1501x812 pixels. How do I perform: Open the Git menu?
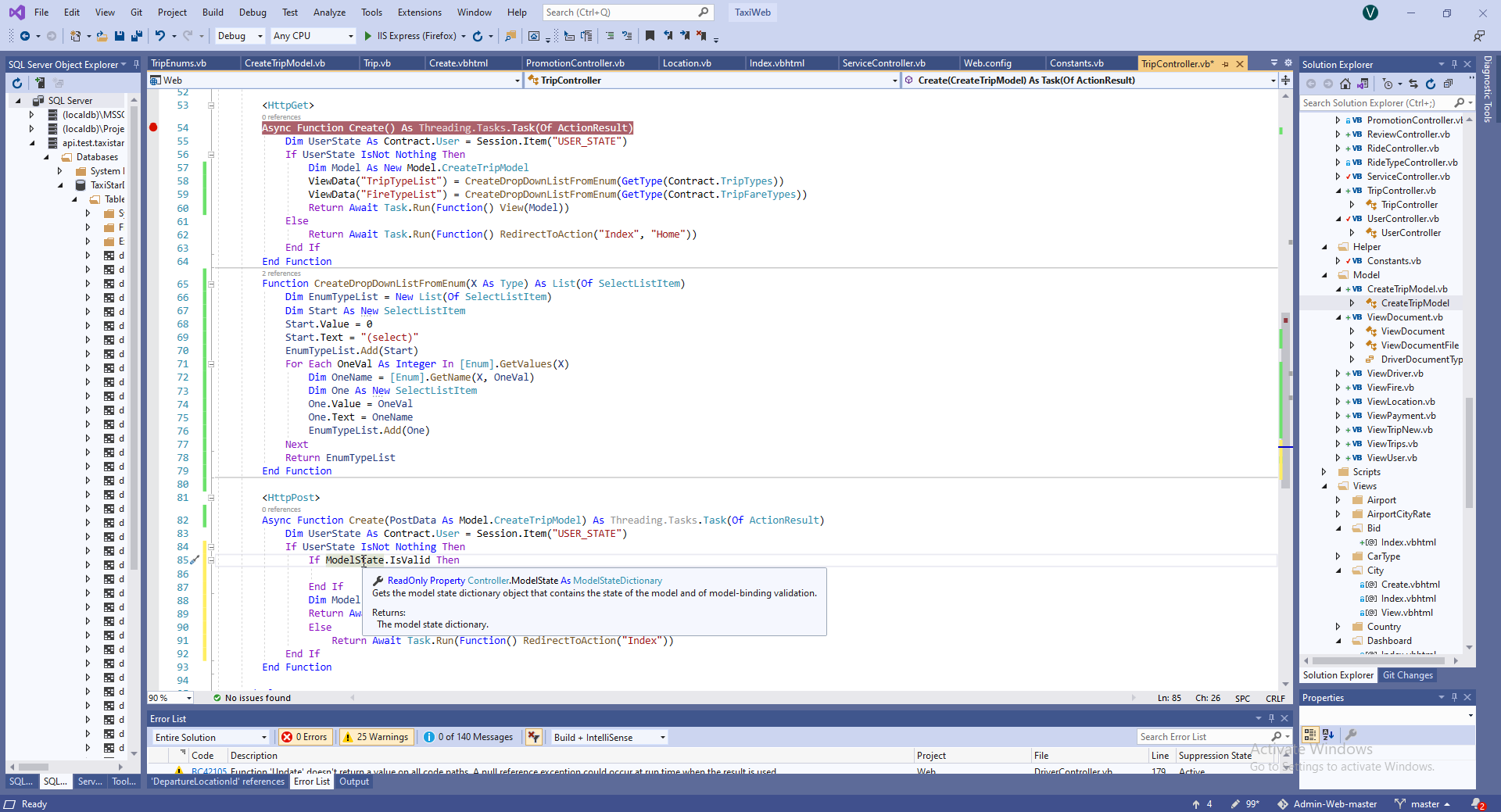[136, 13]
